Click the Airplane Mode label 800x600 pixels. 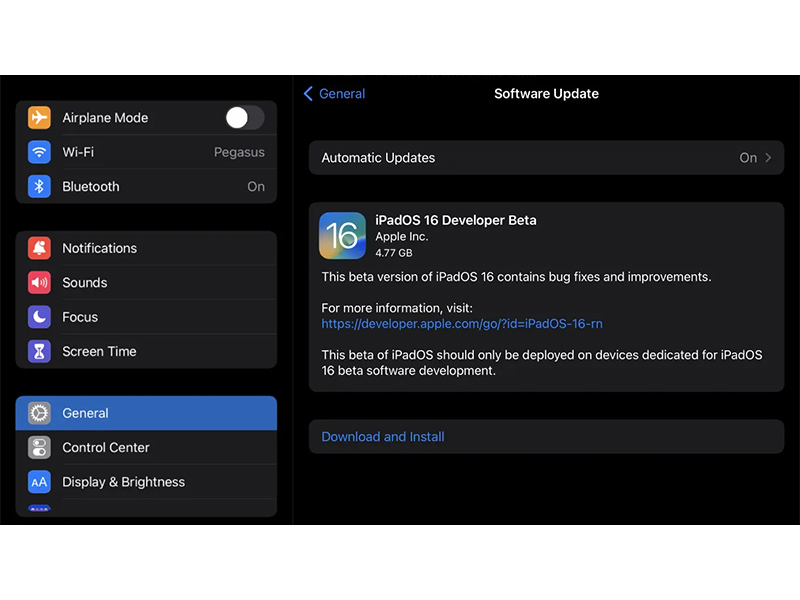click(105, 118)
